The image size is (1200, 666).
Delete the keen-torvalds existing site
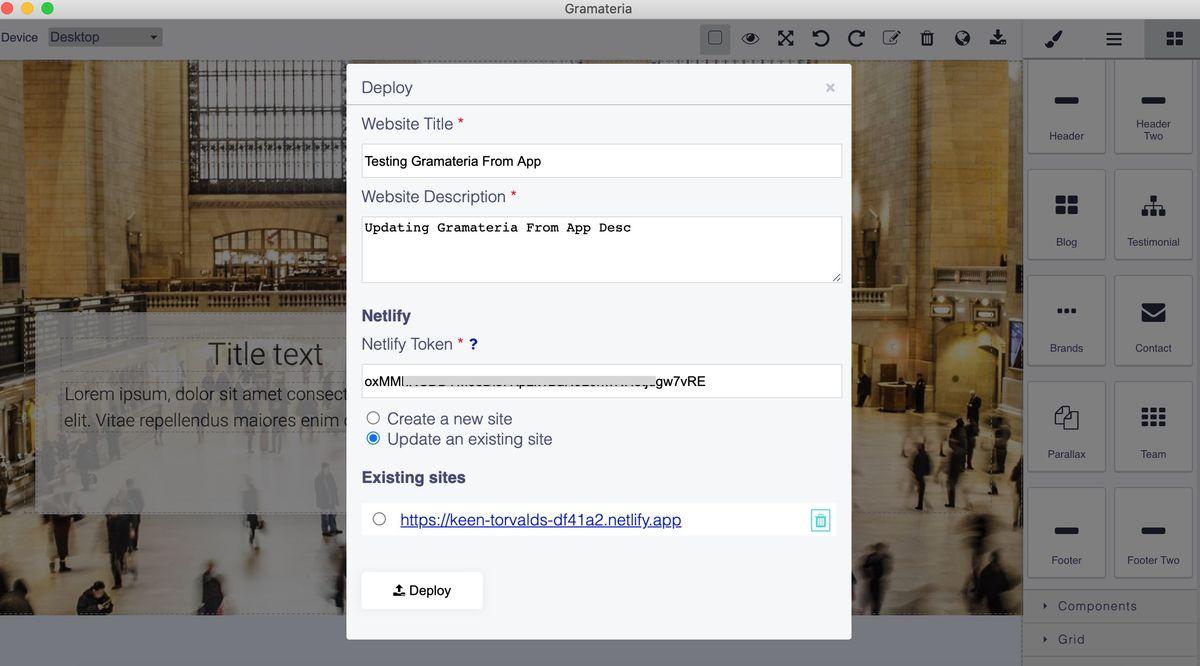(x=821, y=520)
